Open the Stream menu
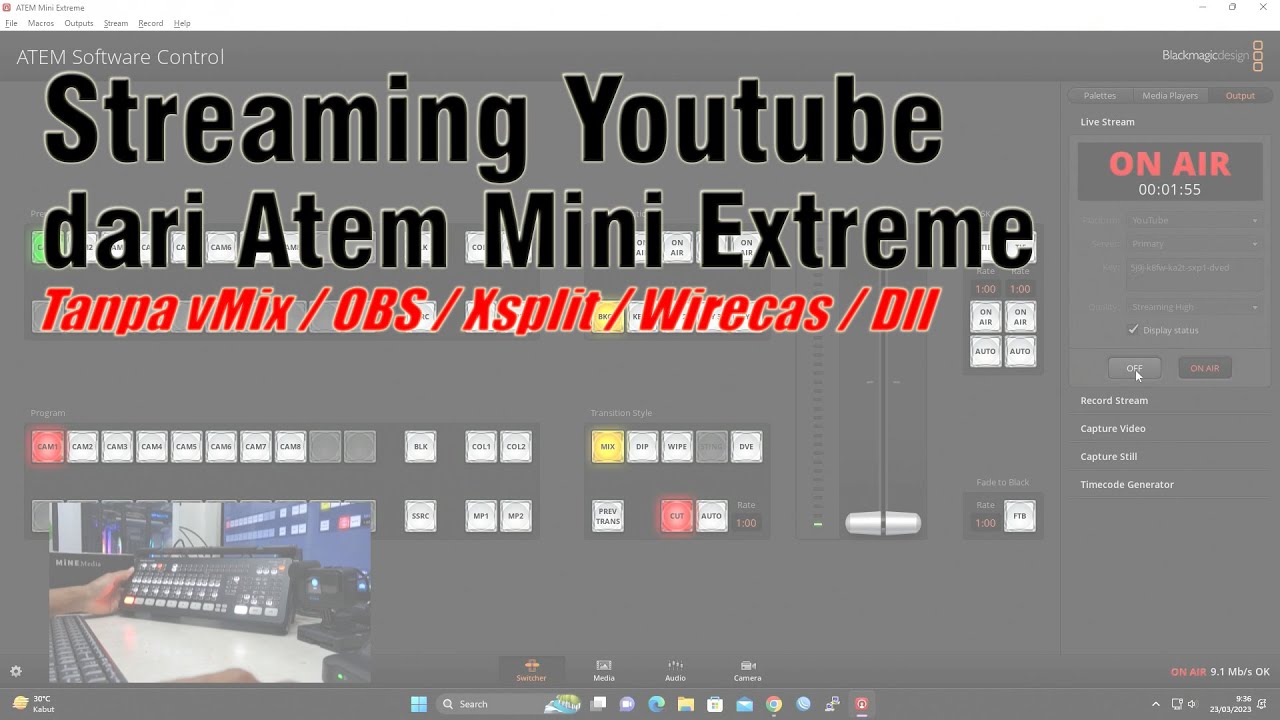This screenshot has height=720, width=1280. tap(116, 23)
